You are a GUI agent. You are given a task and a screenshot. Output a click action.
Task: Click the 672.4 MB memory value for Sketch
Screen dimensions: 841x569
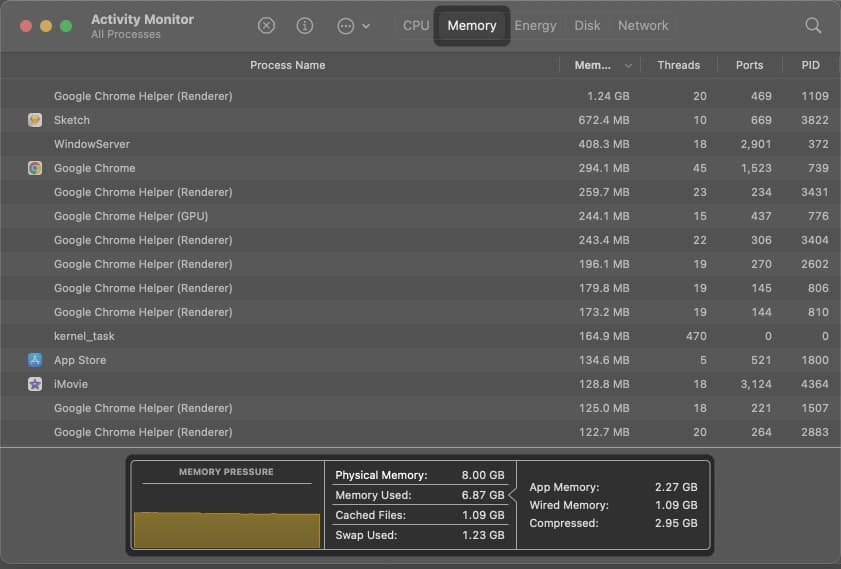[604, 120]
